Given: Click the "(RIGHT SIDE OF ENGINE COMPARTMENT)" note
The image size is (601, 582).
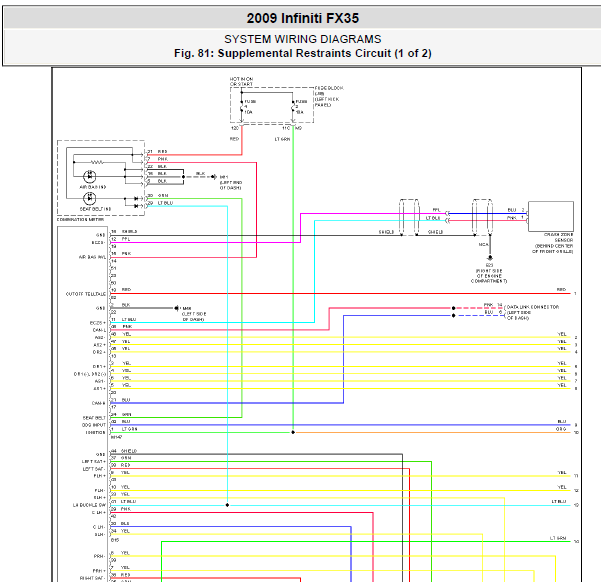Looking at the screenshot, I should 489,276.
